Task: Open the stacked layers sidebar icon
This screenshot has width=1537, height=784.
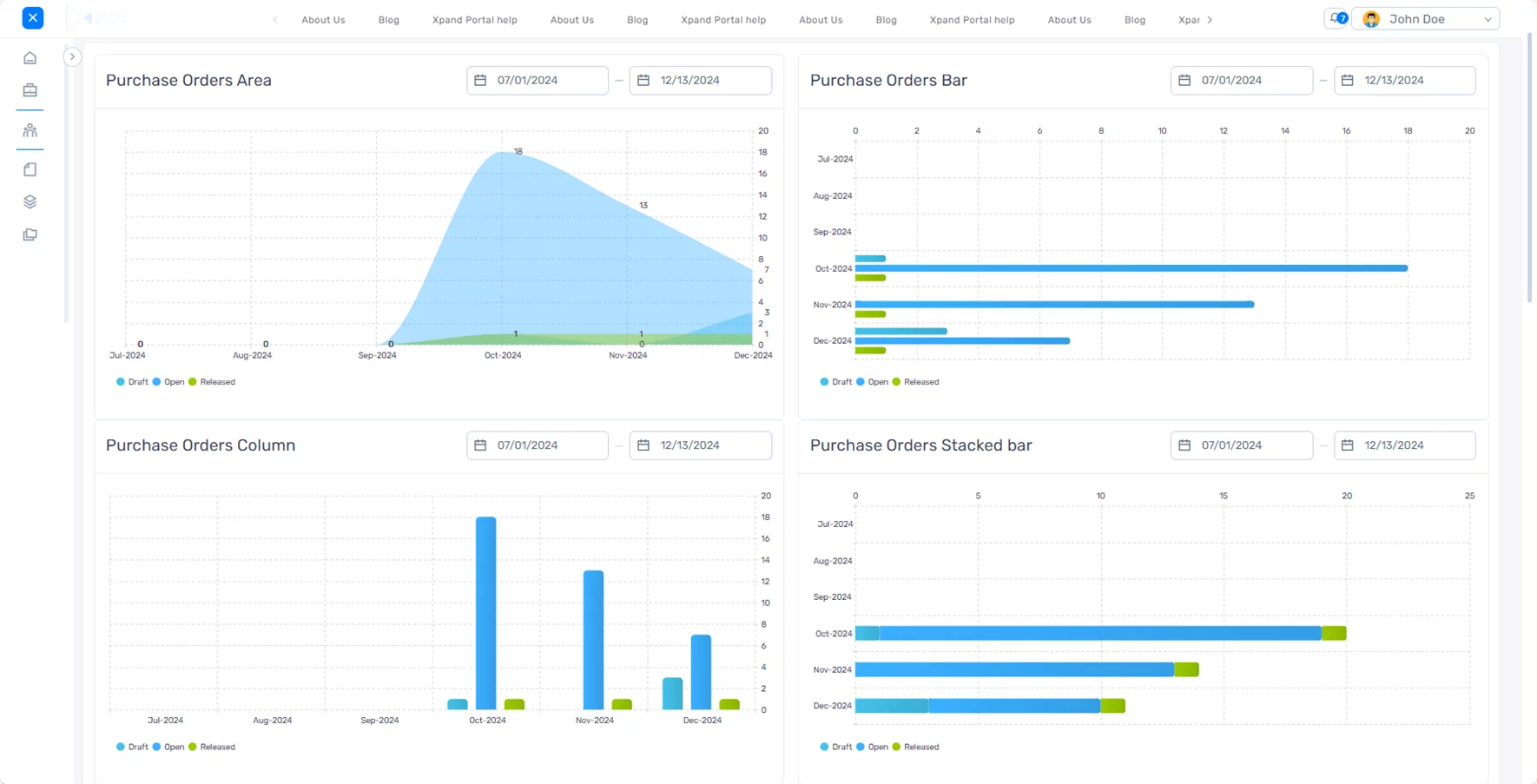Action: [30, 202]
